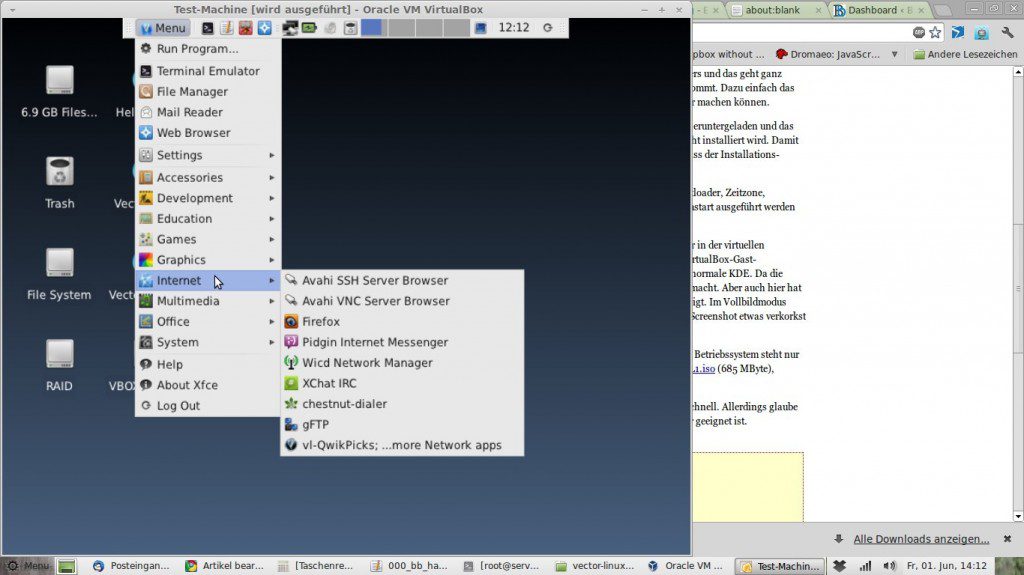
Task: Open the Xfce Menu button in the guest panel
Action: point(163,28)
